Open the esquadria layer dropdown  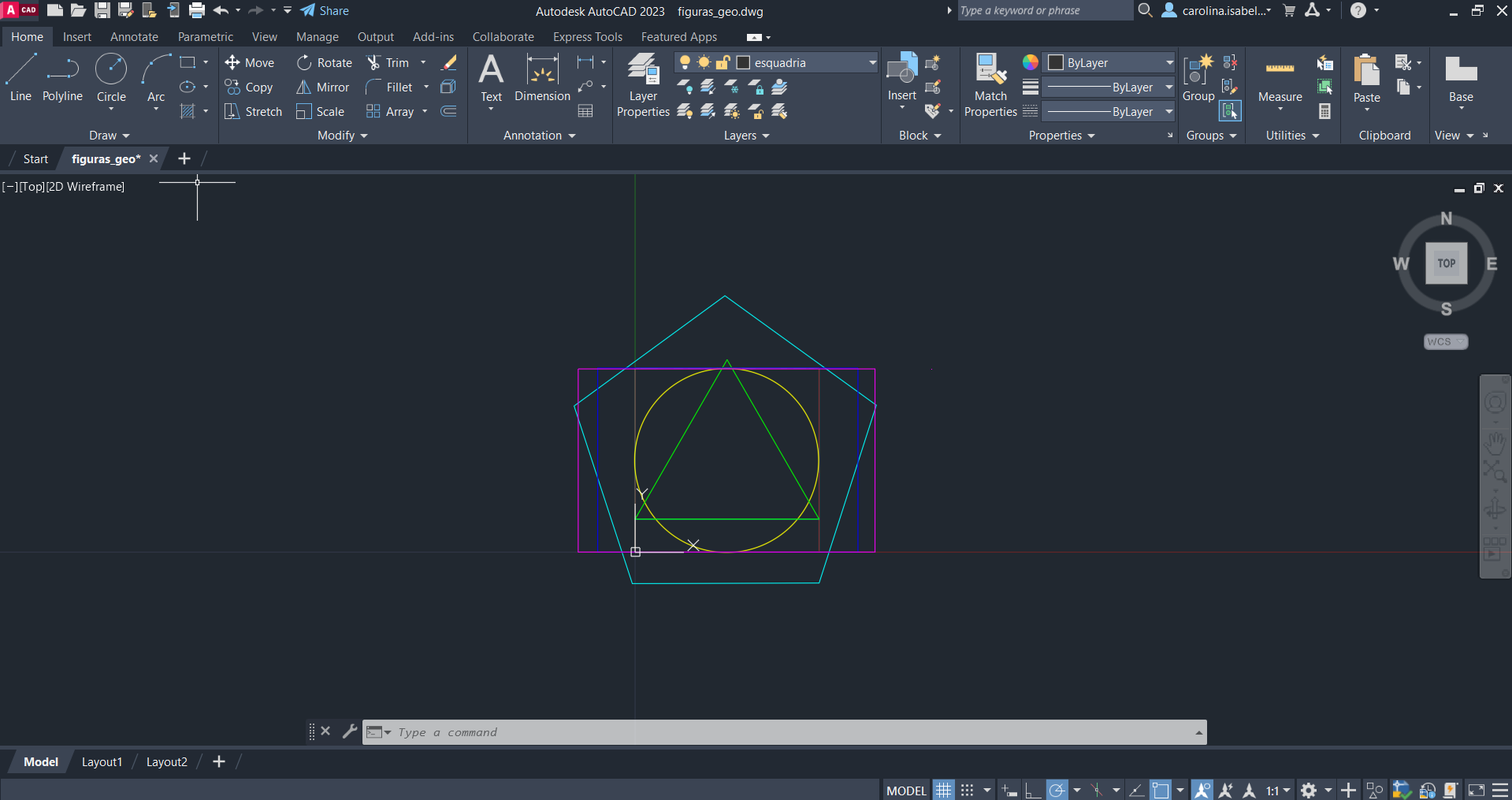pyautogui.click(x=871, y=63)
